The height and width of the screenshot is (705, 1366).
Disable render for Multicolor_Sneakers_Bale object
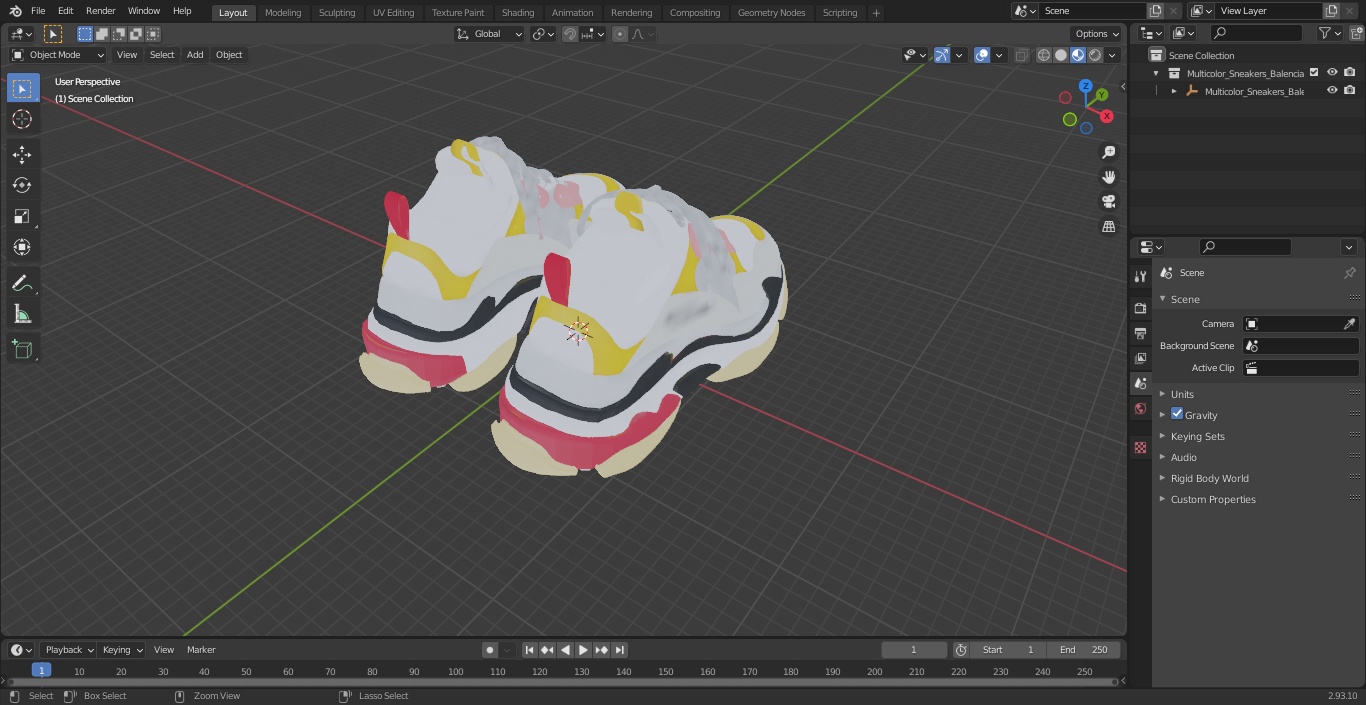pos(1350,90)
